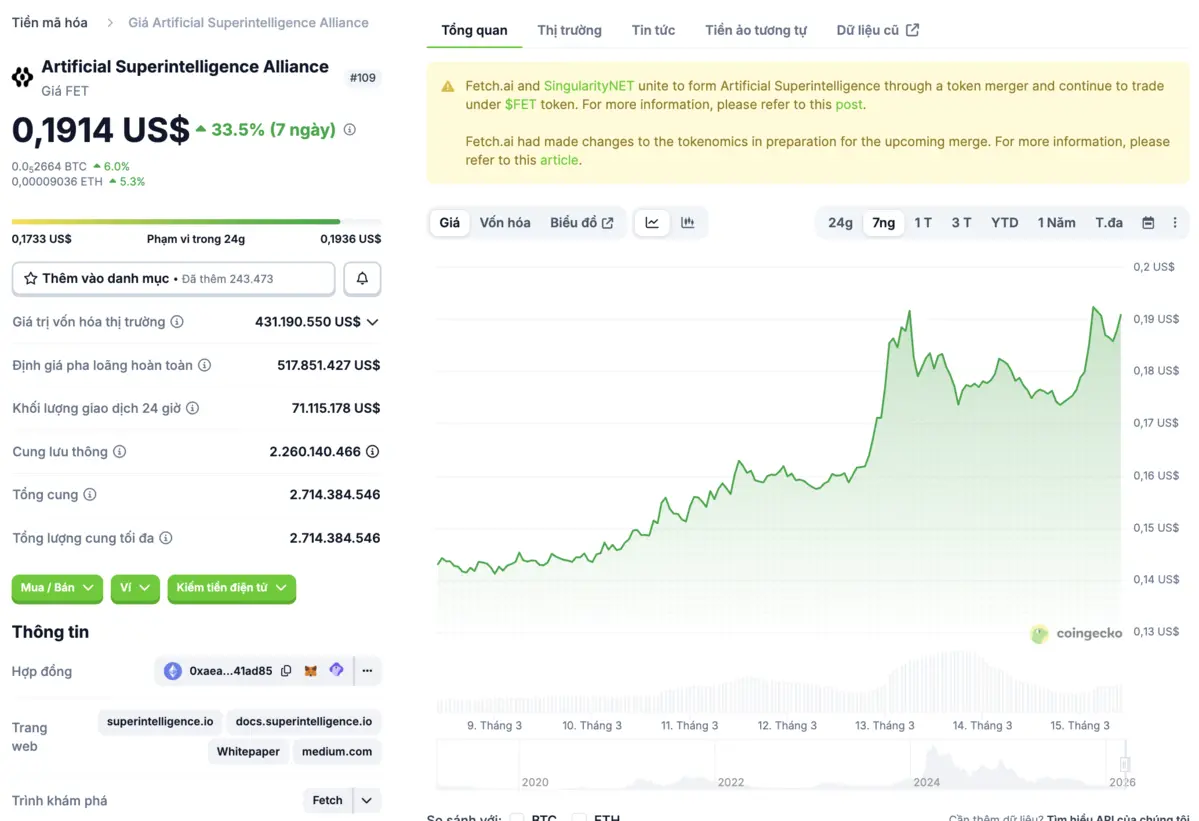This screenshot has height=821, width=1199.
Task: Open the chart's vertical dots menu
Action: click(x=1175, y=223)
